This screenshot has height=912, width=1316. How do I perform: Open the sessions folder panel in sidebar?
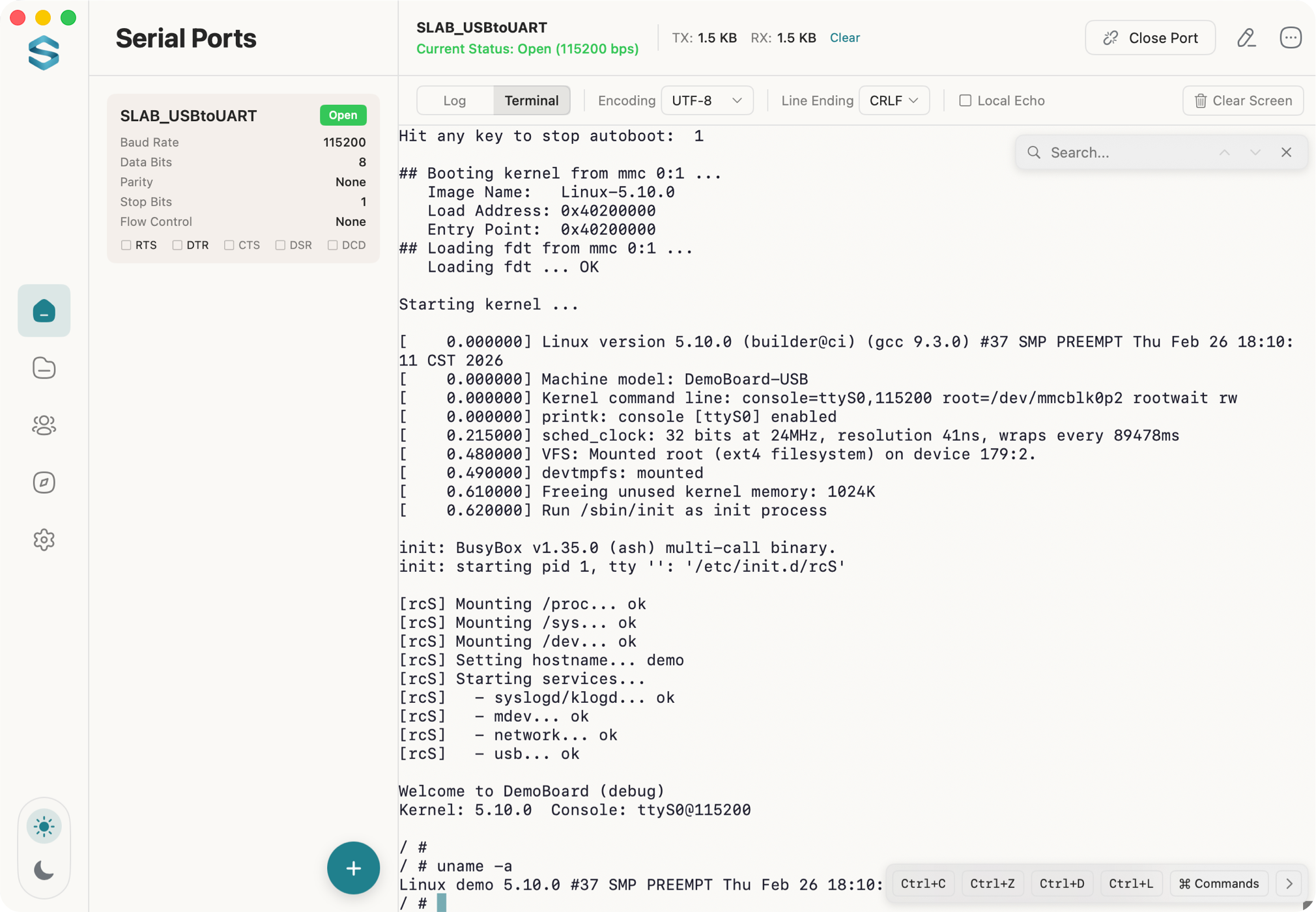point(44,368)
